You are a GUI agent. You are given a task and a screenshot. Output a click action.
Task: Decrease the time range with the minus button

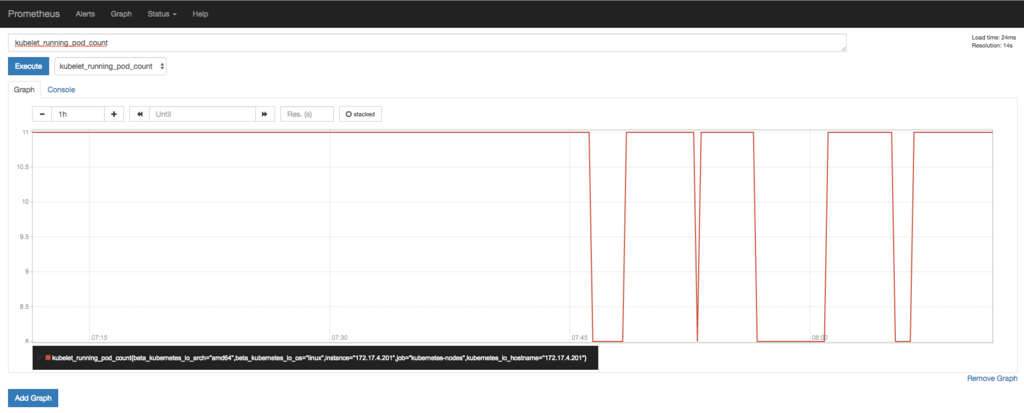(42, 114)
